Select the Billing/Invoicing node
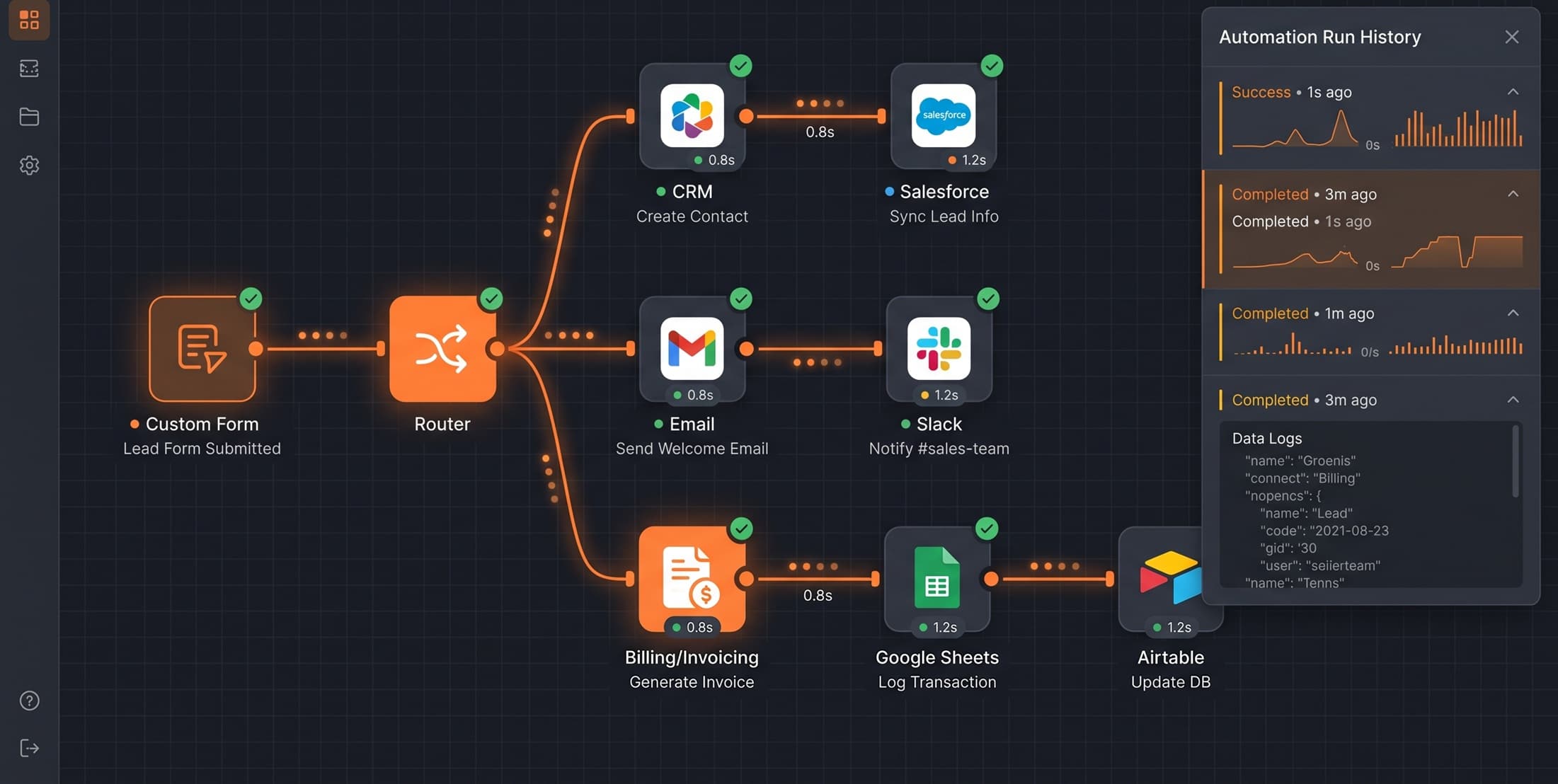1558x784 pixels. coord(692,579)
